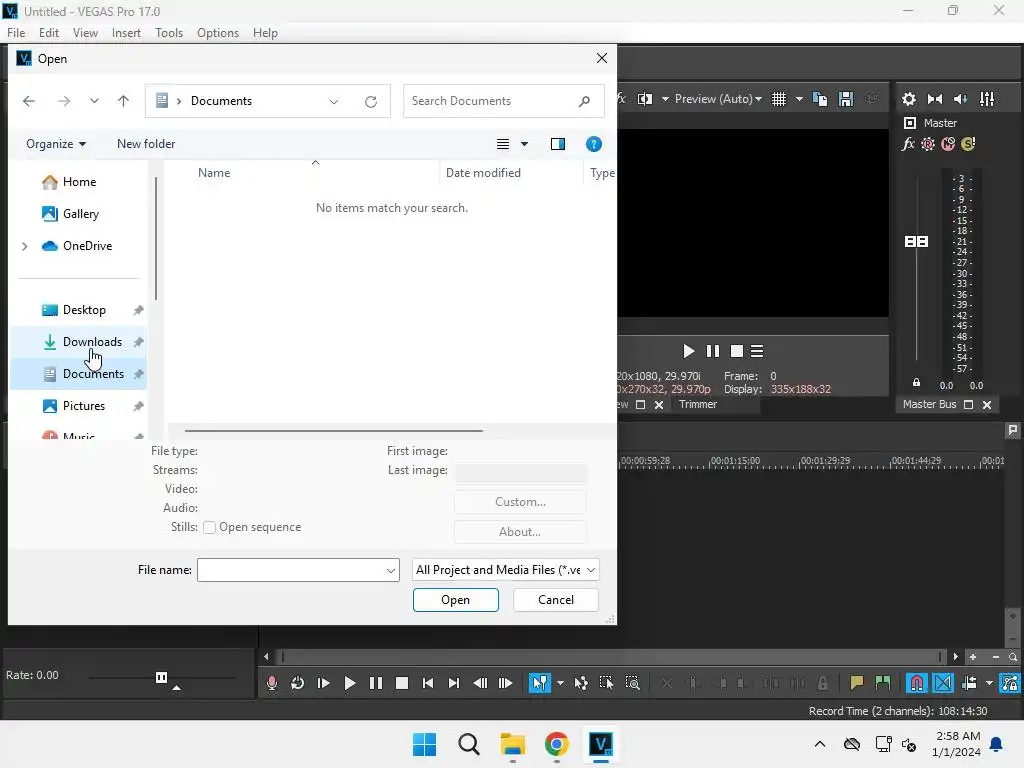Click Play in the Video Preview window
1024x768 pixels.
pos(688,351)
